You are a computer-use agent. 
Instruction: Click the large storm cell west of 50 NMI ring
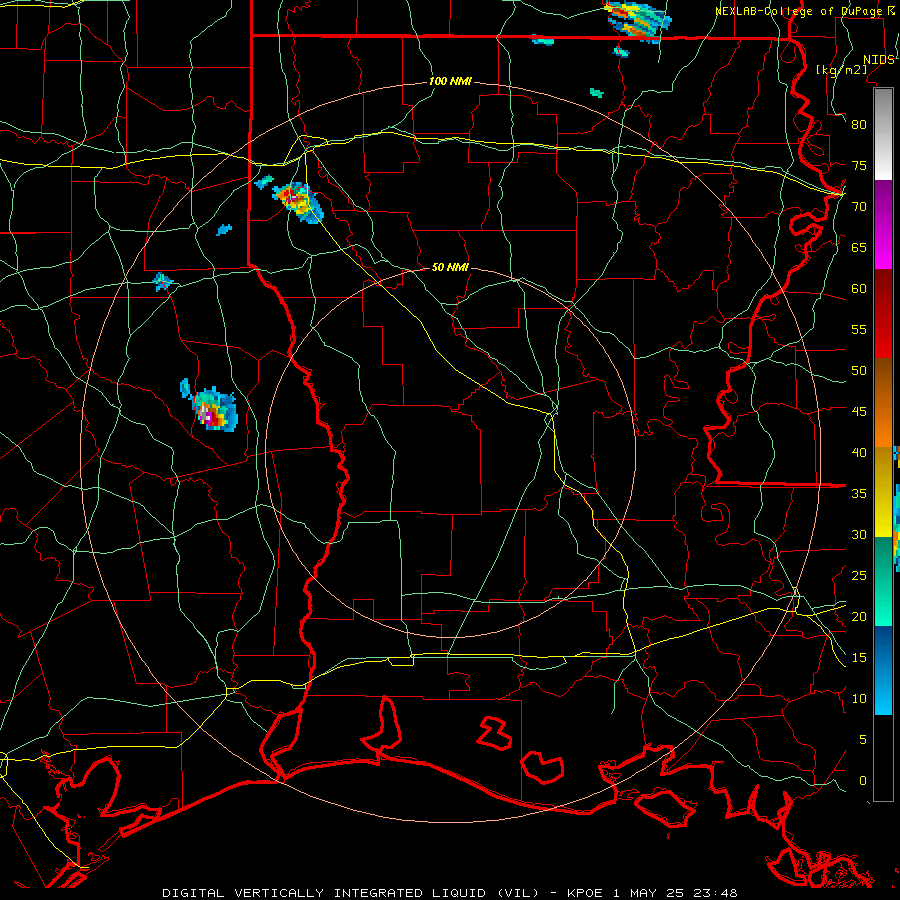click(213, 409)
